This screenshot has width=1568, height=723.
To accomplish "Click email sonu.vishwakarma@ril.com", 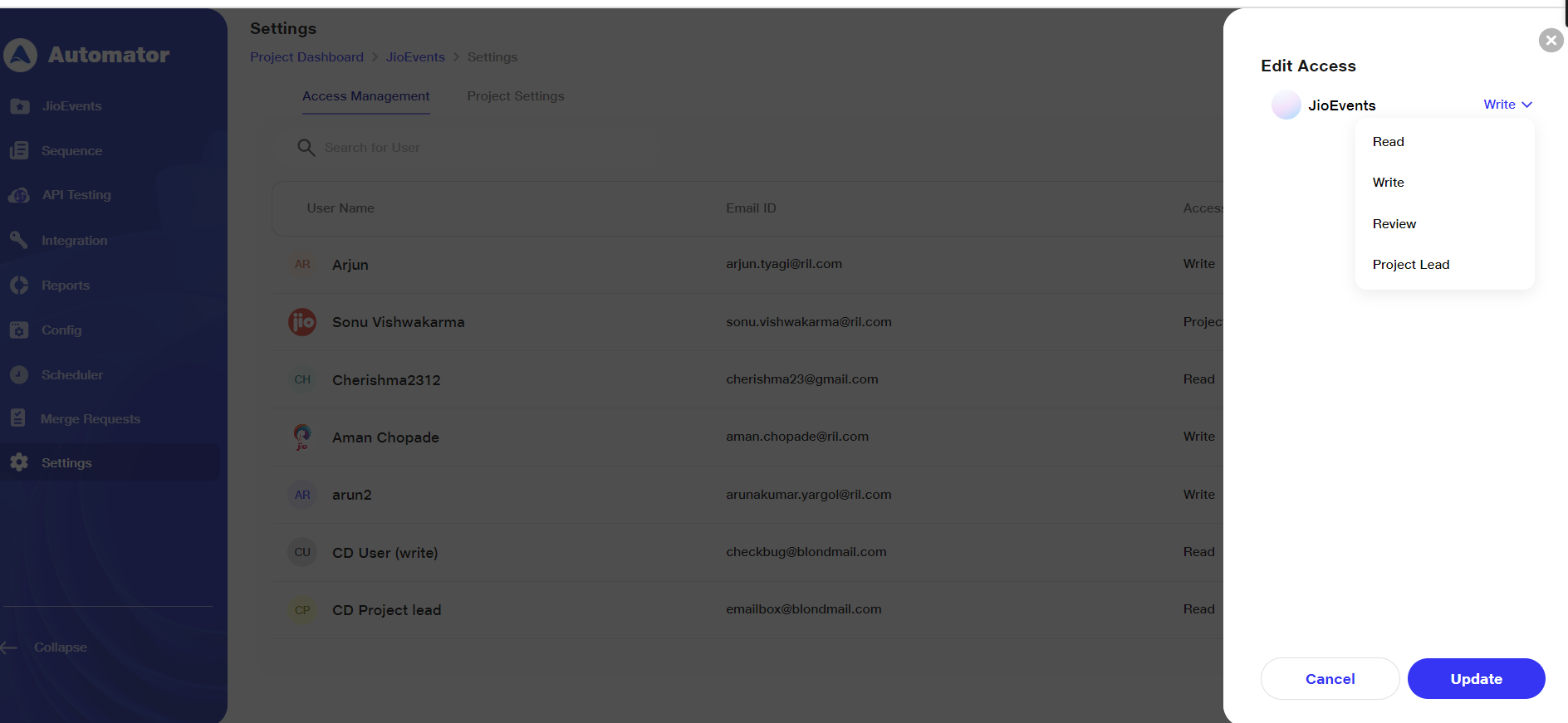I will pos(809,322).
